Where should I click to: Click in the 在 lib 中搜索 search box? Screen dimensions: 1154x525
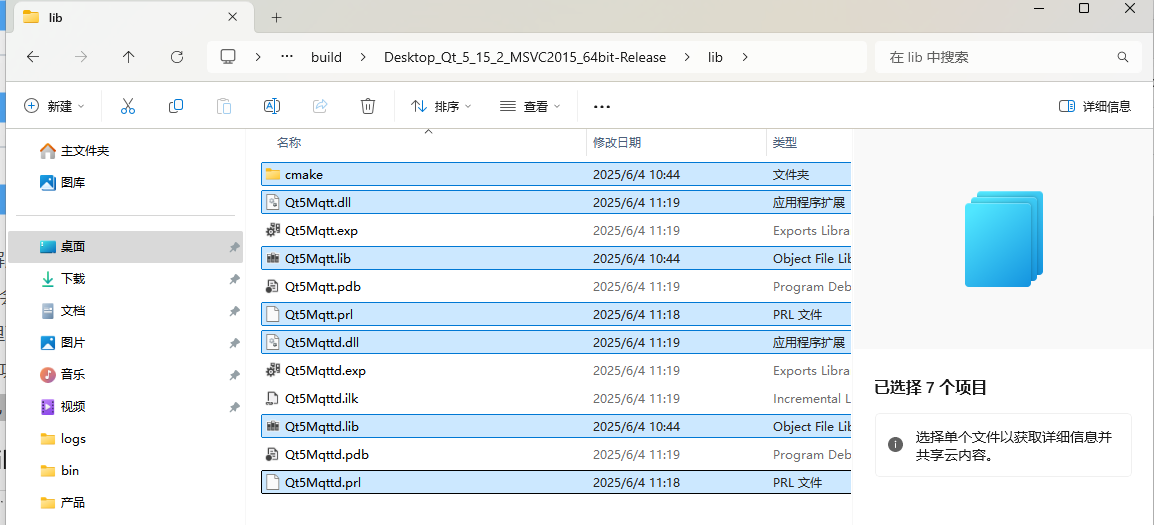click(x=1000, y=57)
